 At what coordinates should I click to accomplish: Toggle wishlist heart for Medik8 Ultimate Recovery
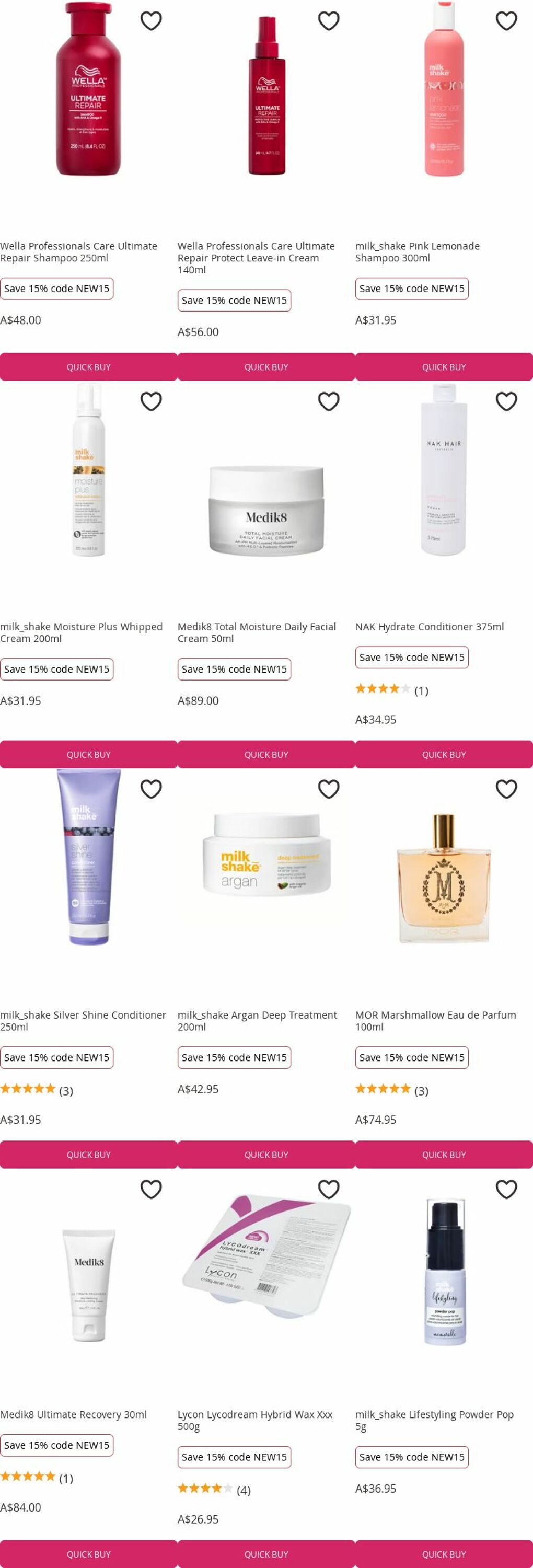click(x=151, y=1189)
